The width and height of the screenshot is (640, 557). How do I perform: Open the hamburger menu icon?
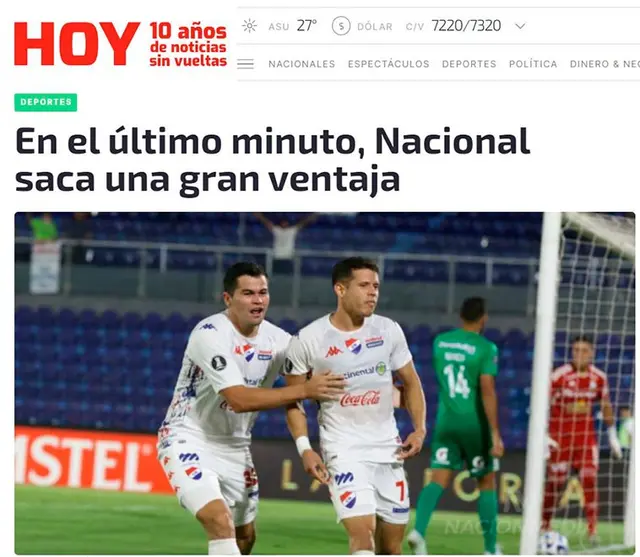(245, 64)
